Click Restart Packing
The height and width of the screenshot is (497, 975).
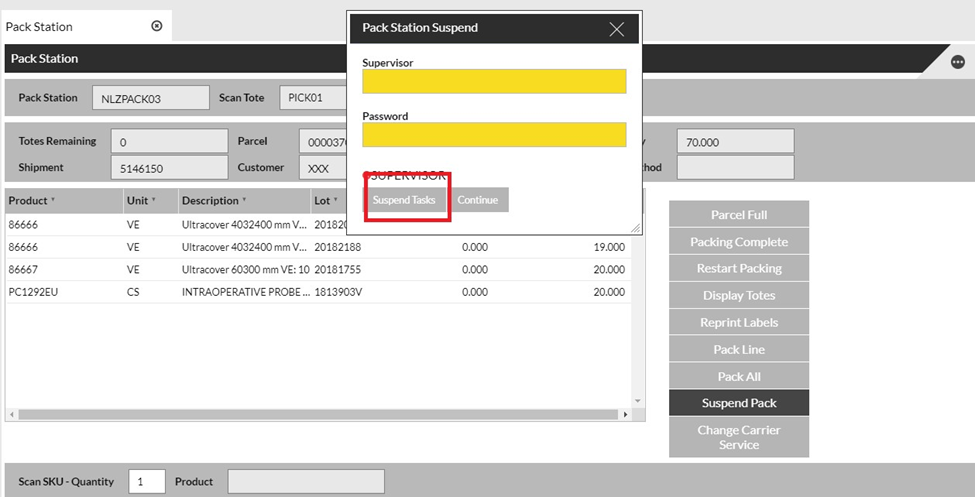(738, 269)
